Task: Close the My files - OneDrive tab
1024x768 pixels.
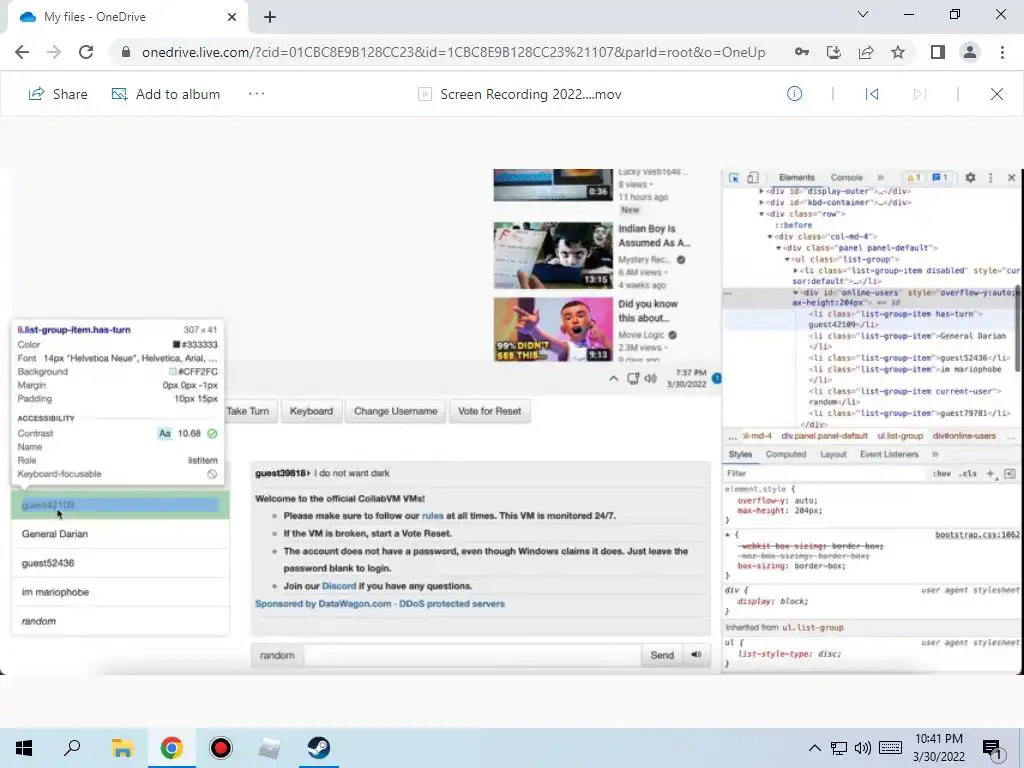Action: [232, 17]
